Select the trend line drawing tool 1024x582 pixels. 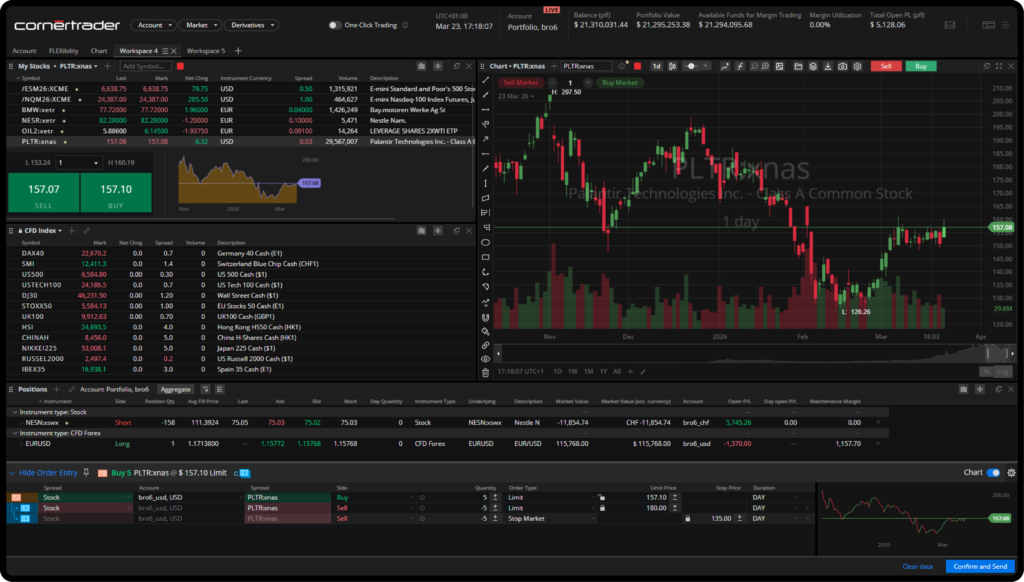pyautogui.click(x=485, y=80)
